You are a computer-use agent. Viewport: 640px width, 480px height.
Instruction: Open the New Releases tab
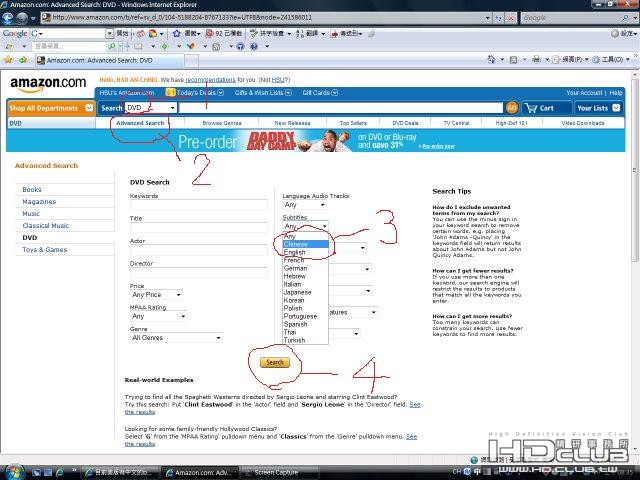tap(292, 123)
